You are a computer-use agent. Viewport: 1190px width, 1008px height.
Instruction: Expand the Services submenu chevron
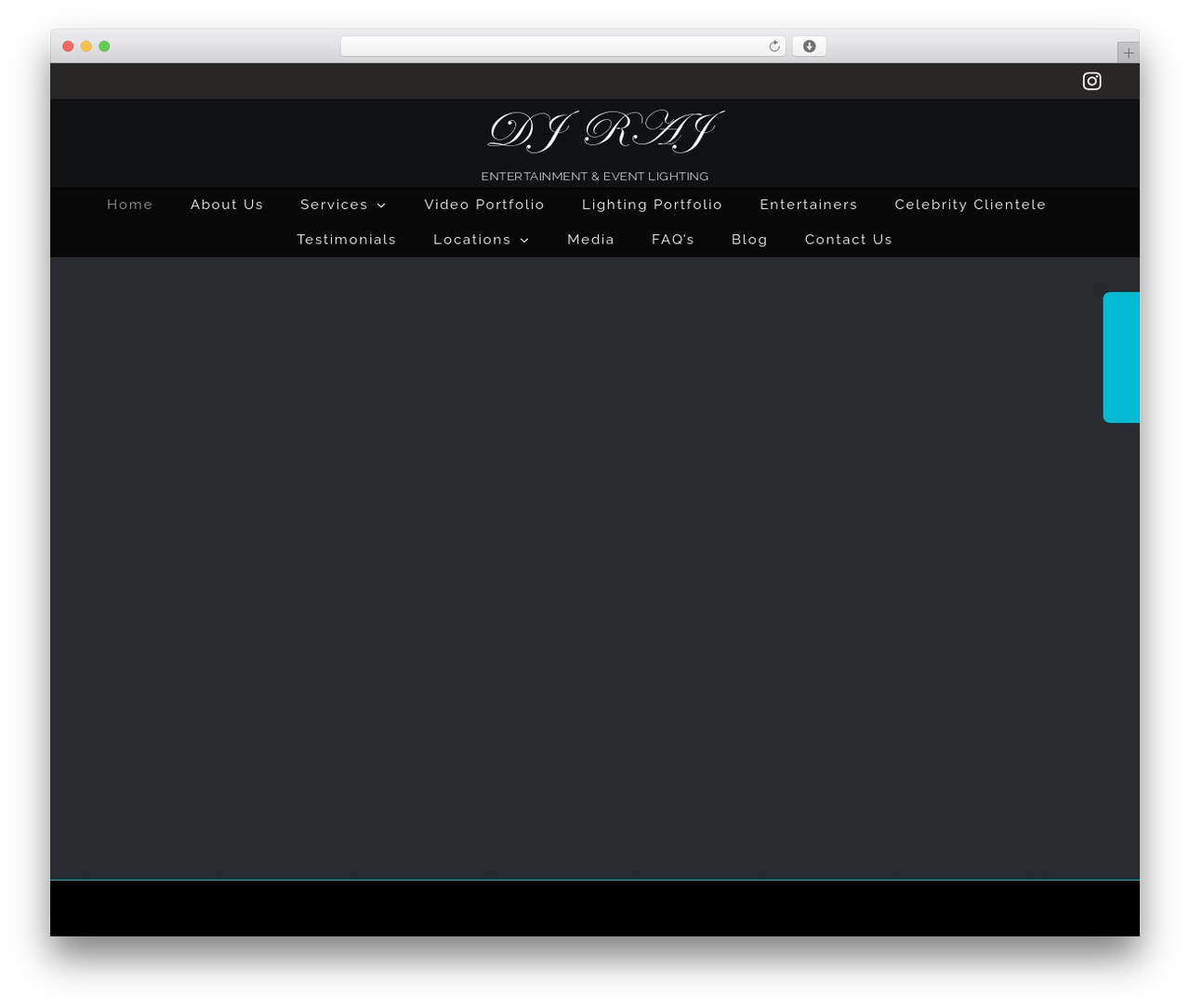click(x=381, y=206)
